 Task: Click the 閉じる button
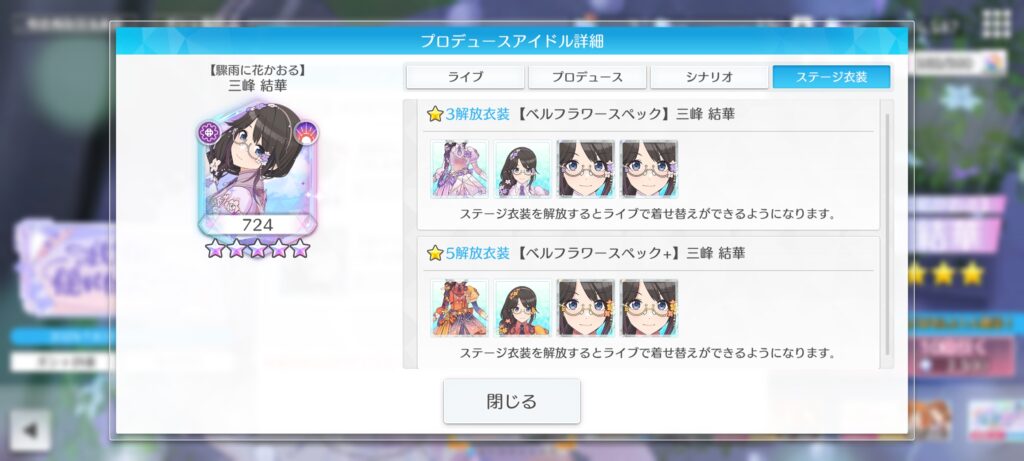click(511, 401)
